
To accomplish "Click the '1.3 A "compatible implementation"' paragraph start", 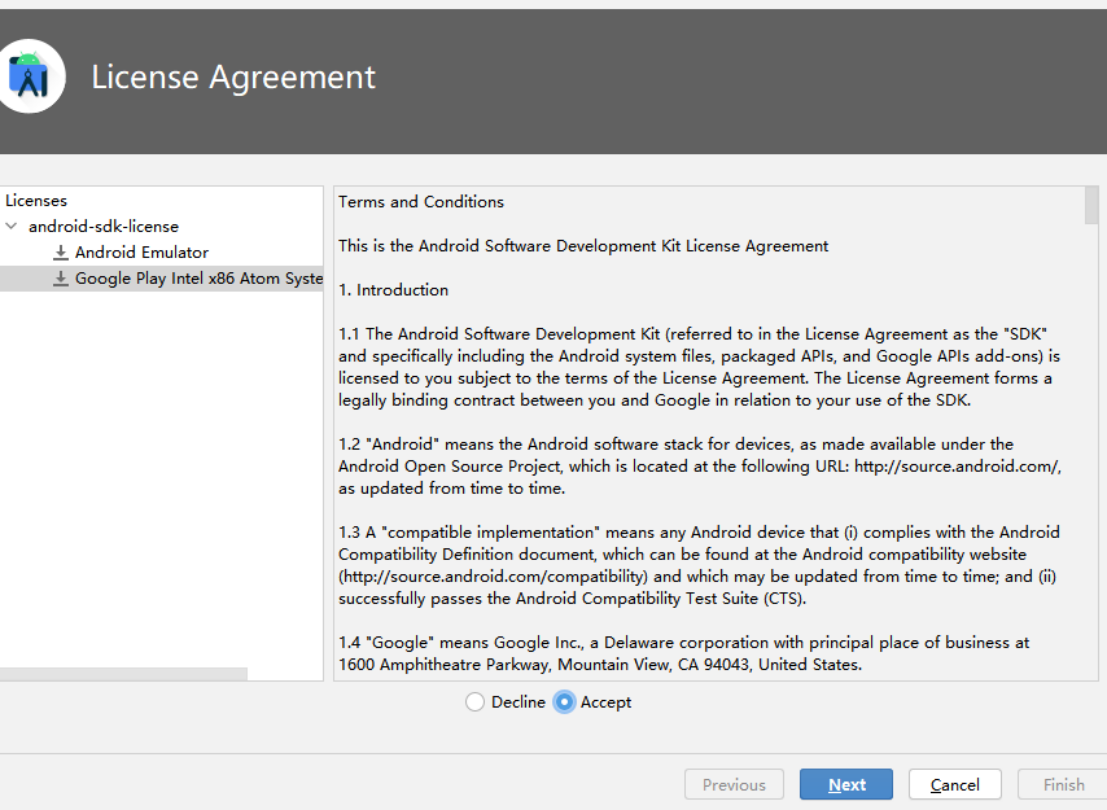I will pos(469,532).
